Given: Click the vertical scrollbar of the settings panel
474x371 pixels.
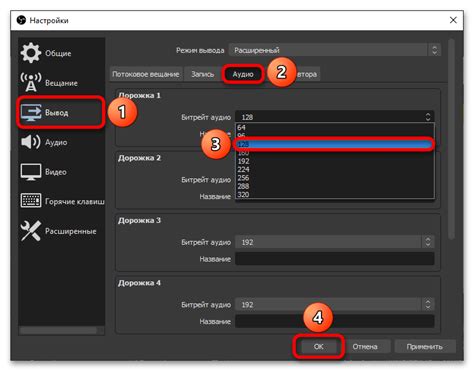Looking at the screenshot, I should click(x=451, y=139).
